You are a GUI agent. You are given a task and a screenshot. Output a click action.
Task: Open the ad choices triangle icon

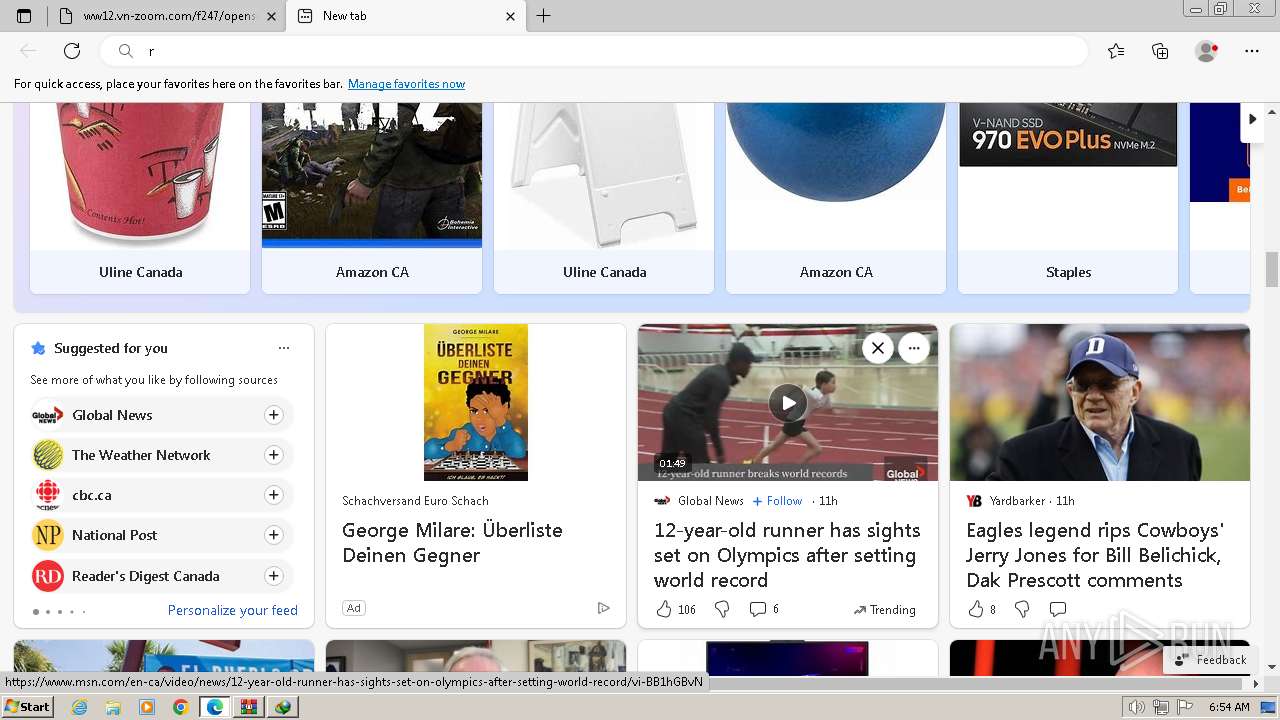point(603,608)
